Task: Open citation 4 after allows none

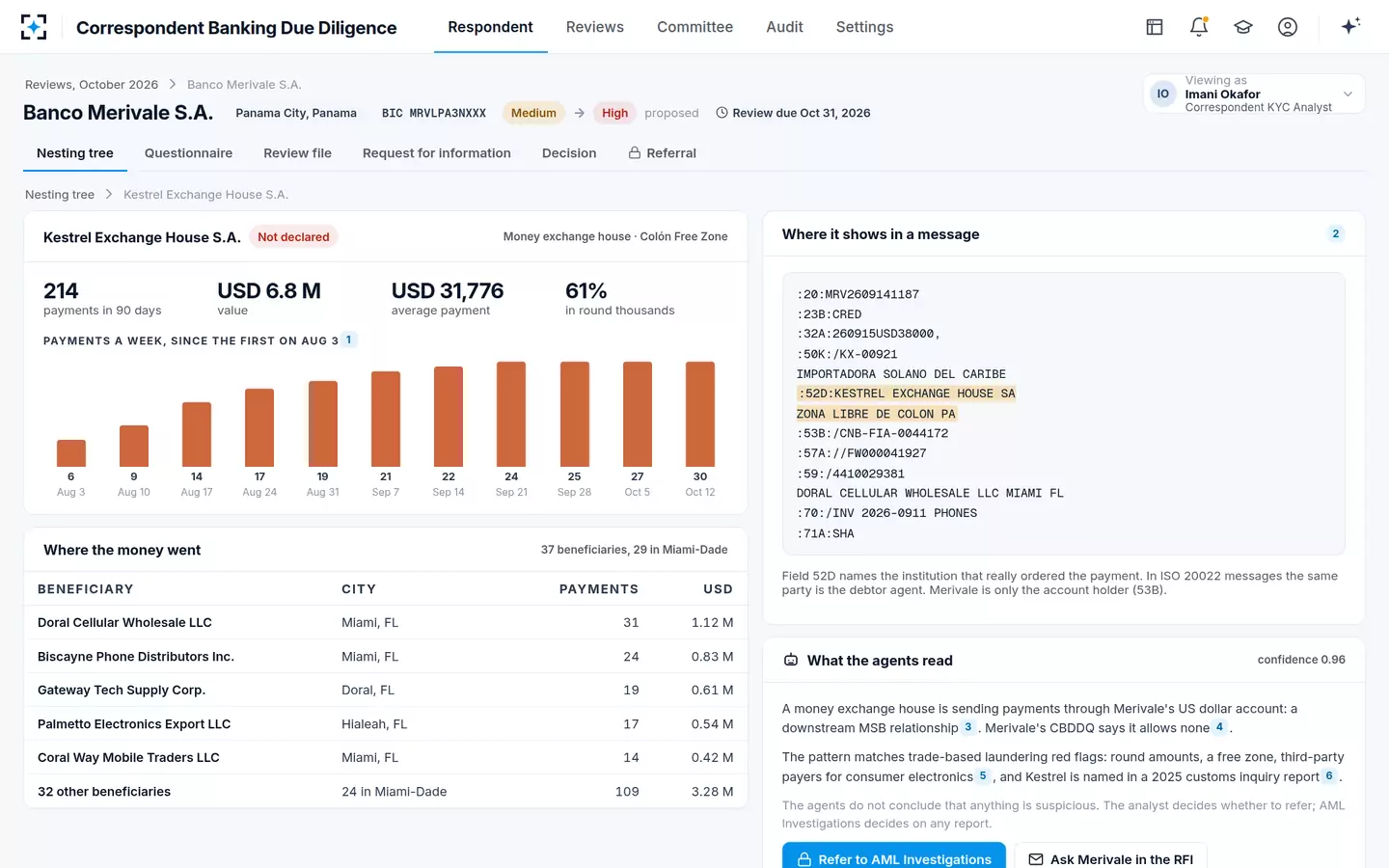Action: tap(1220, 728)
